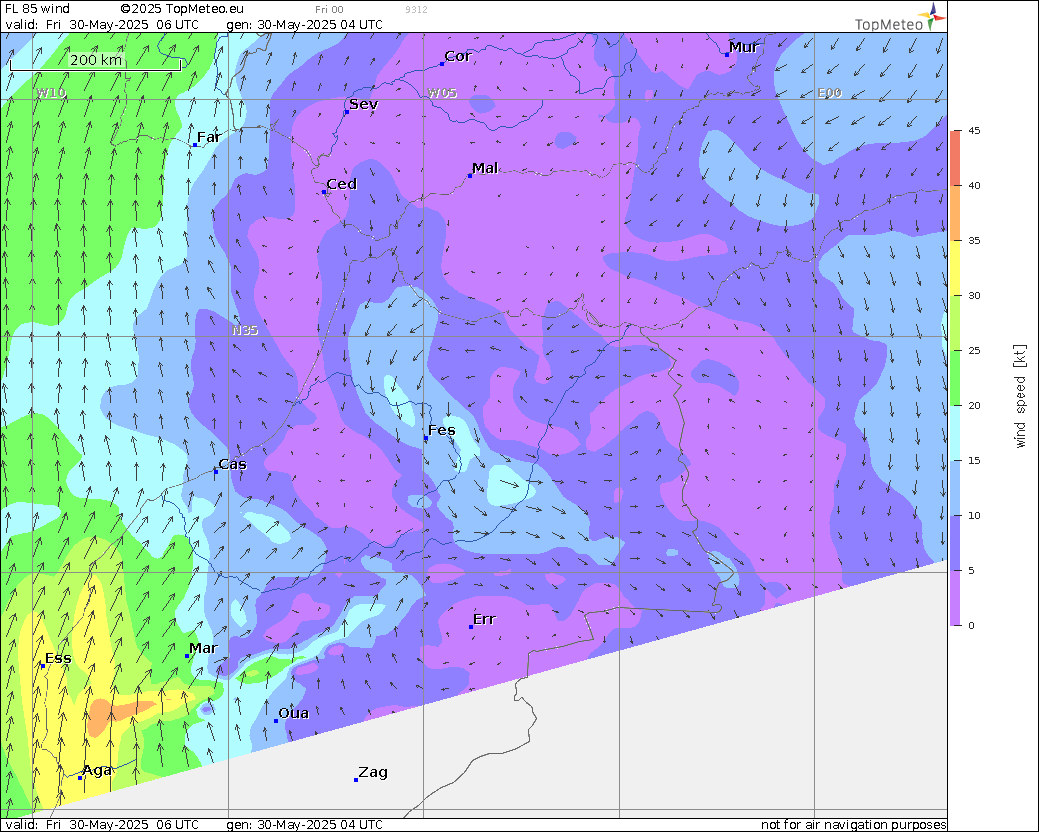
Task: Select the Sev city label
Action: (363, 104)
